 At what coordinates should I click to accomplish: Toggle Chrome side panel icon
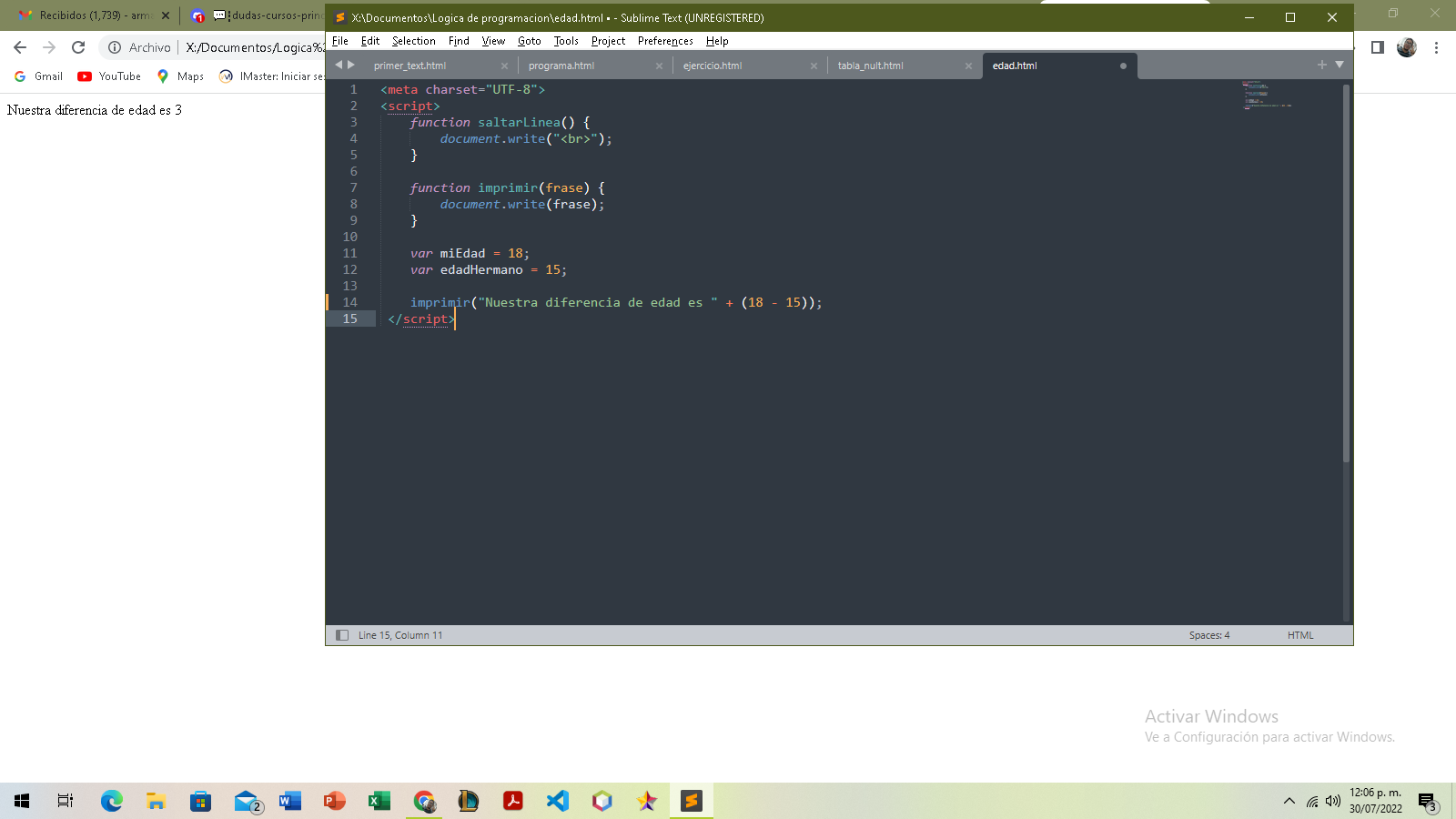1378,47
